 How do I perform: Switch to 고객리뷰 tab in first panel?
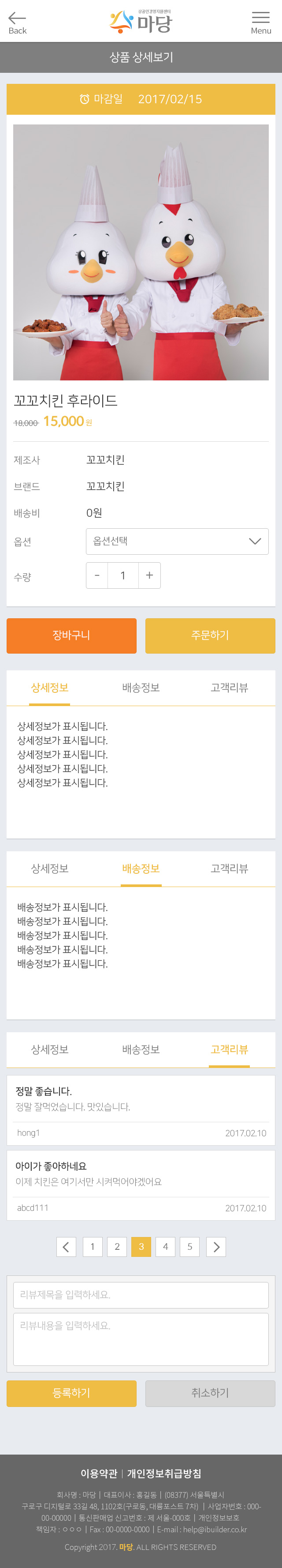229,688
